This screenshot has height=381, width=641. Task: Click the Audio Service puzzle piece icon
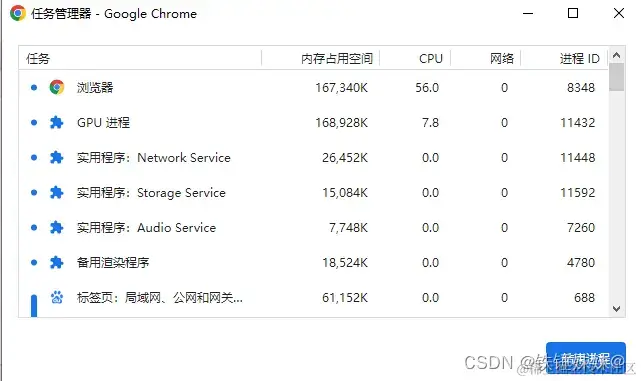[x=56, y=228]
